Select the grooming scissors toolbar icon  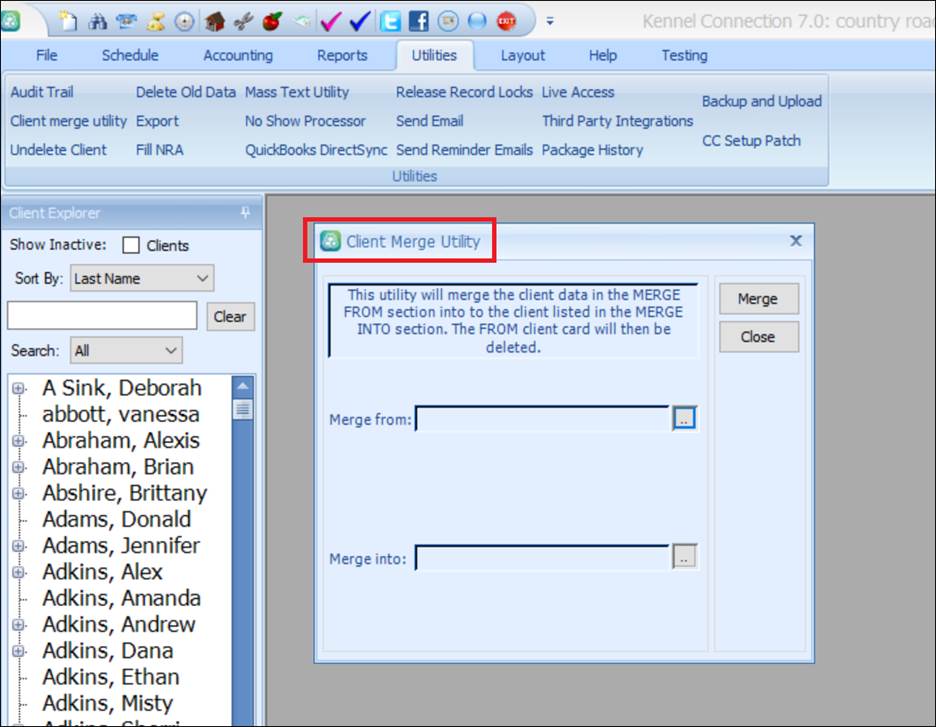tap(240, 19)
